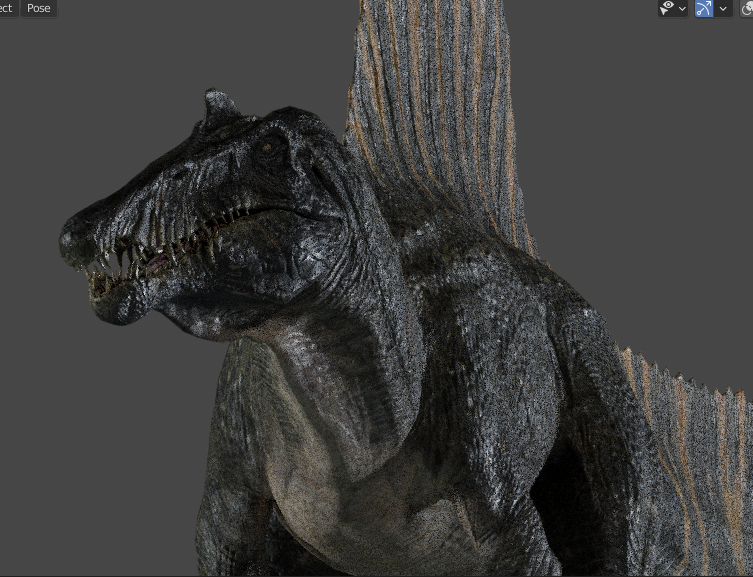The height and width of the screenshot is (577, 753).
Task: Toggle viewport overlays at the right edge
Action: tap(747, 8)
